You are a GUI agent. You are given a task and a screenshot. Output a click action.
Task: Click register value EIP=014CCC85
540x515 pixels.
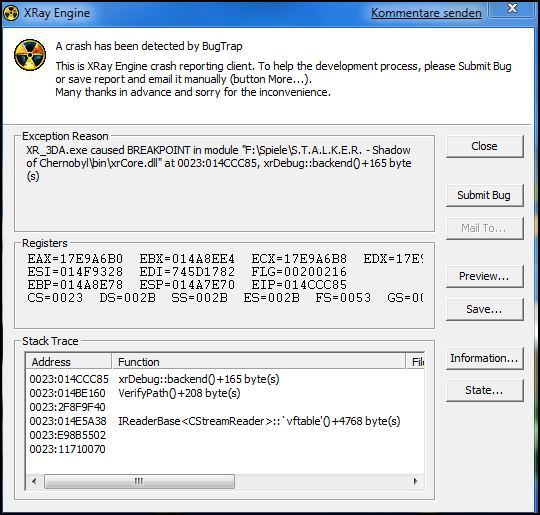point(299,285)
